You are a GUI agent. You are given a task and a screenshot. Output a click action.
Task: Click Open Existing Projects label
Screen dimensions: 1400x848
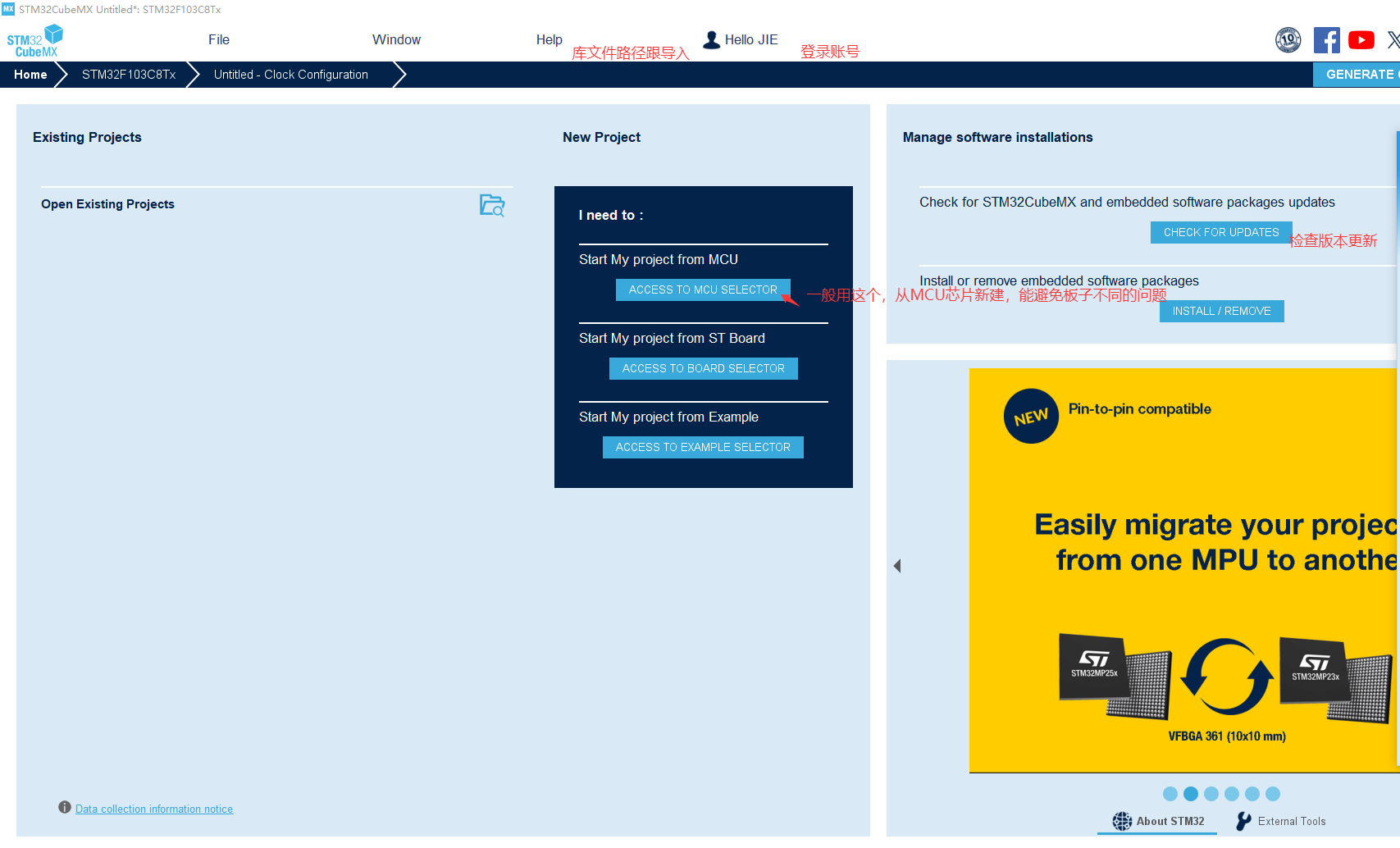tap(107, 204)
